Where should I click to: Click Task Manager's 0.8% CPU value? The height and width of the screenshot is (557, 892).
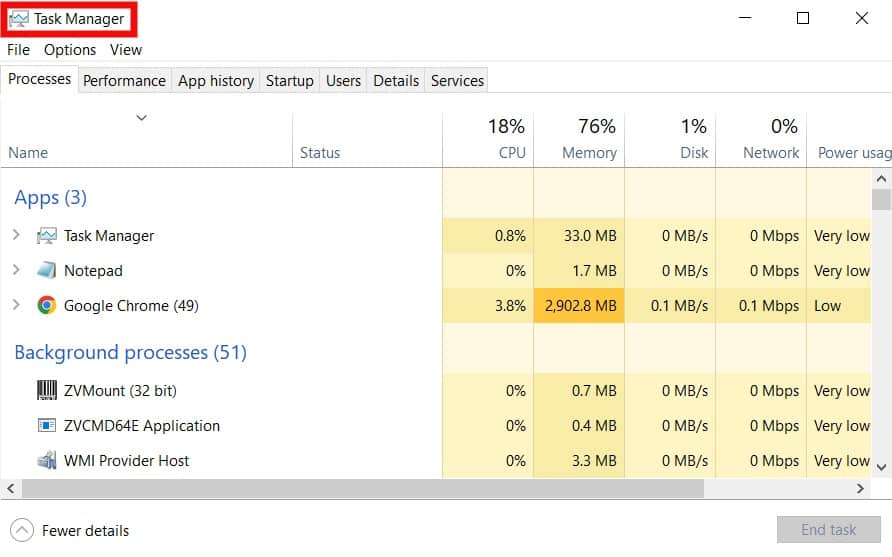pos(488,236)
